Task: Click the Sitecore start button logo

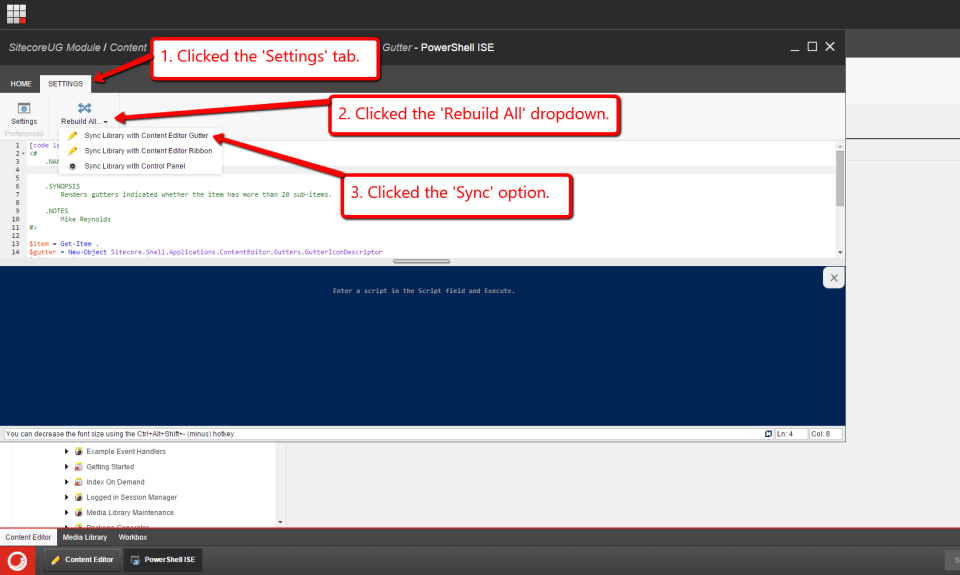Action: pos(17,560)
